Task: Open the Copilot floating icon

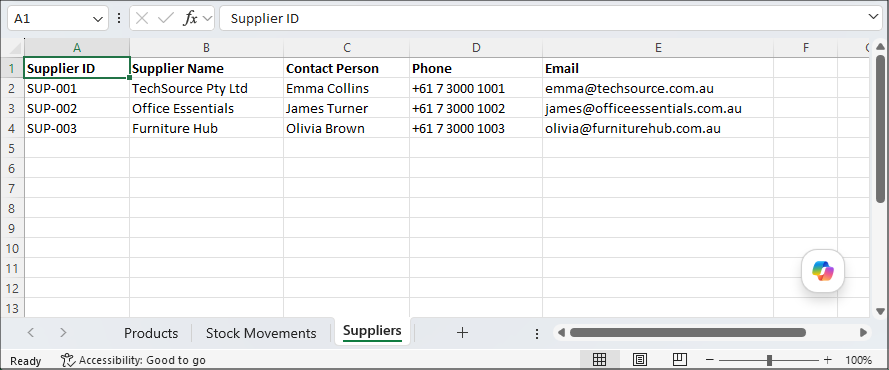Action: 823,271
